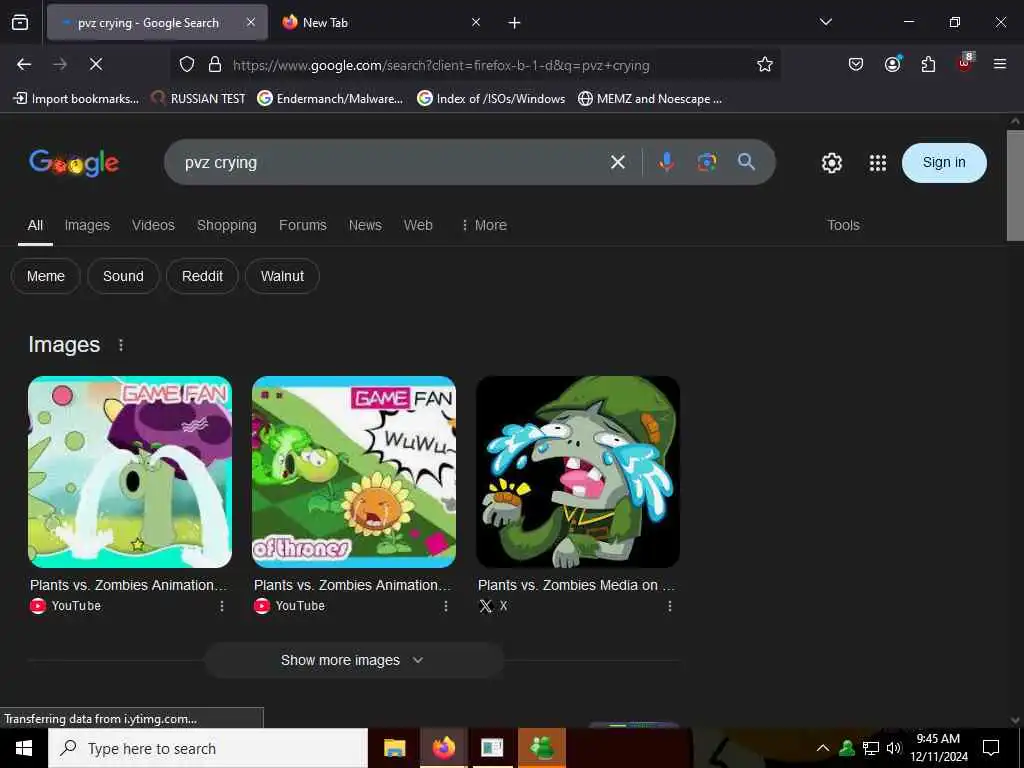Open Google quick settings gear
This screenshot has height=768, width=1024.
[831, 163]
